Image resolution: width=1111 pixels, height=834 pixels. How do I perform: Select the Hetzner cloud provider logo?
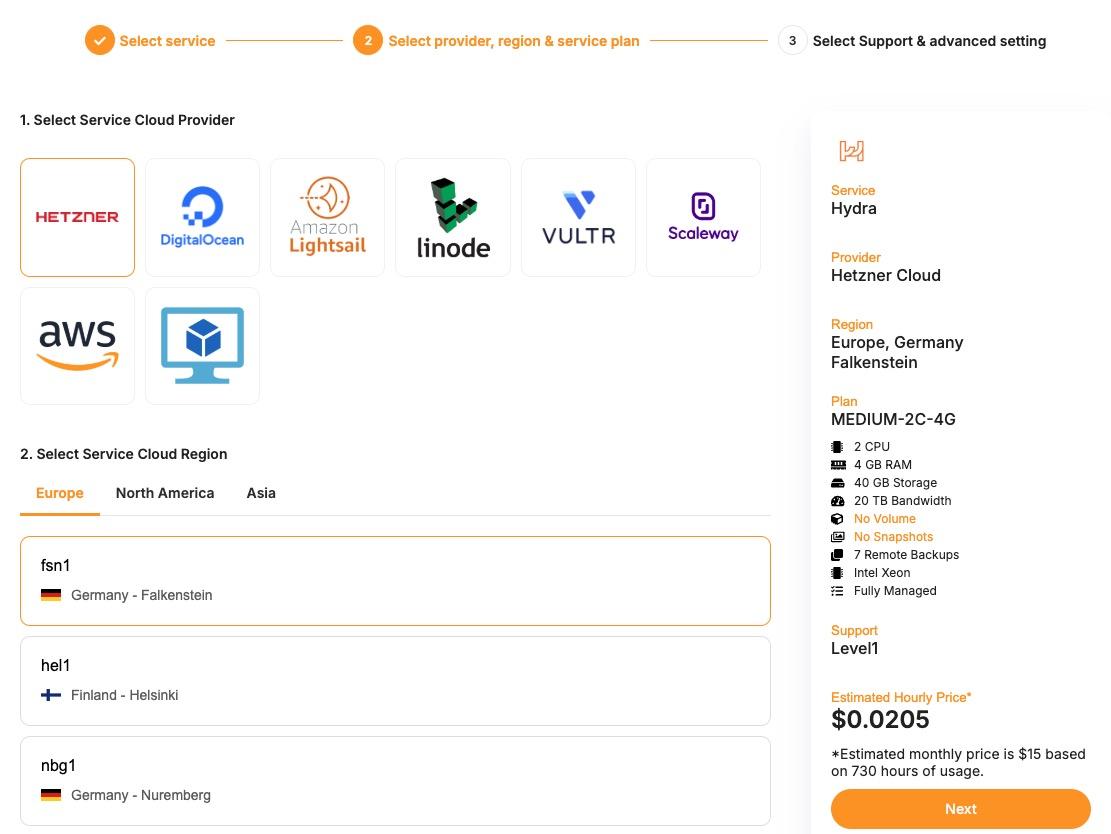point(77,217)
